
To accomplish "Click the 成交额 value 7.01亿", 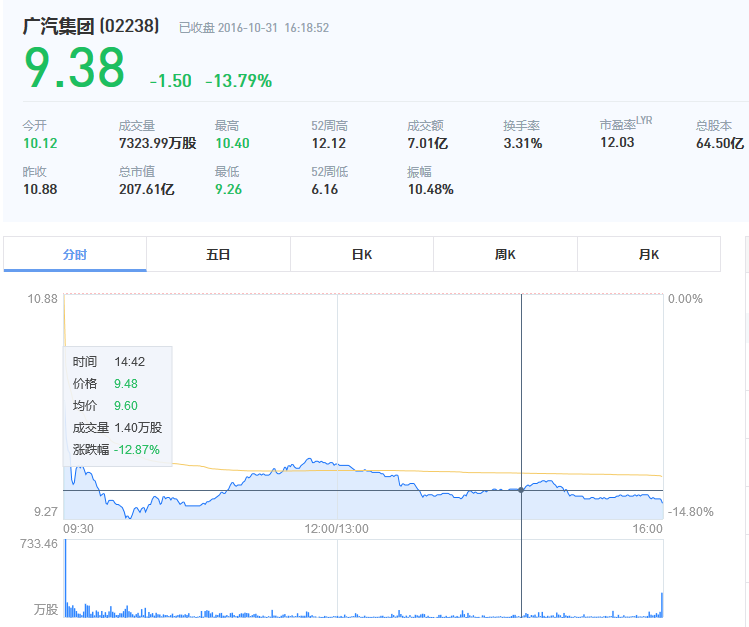I will pyautogui.click(x=428, y=143).
